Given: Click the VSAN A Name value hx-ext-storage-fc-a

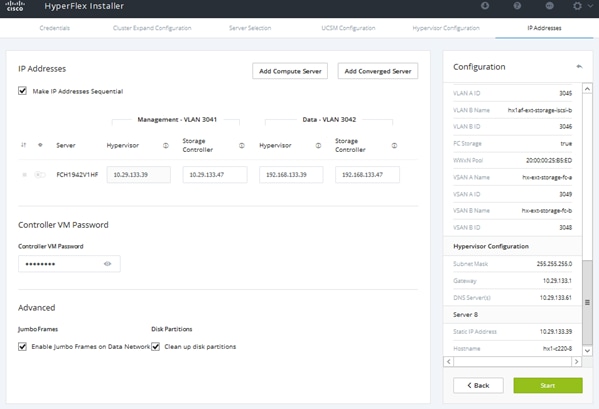Looking at the screenshot, I should (547, 177).
